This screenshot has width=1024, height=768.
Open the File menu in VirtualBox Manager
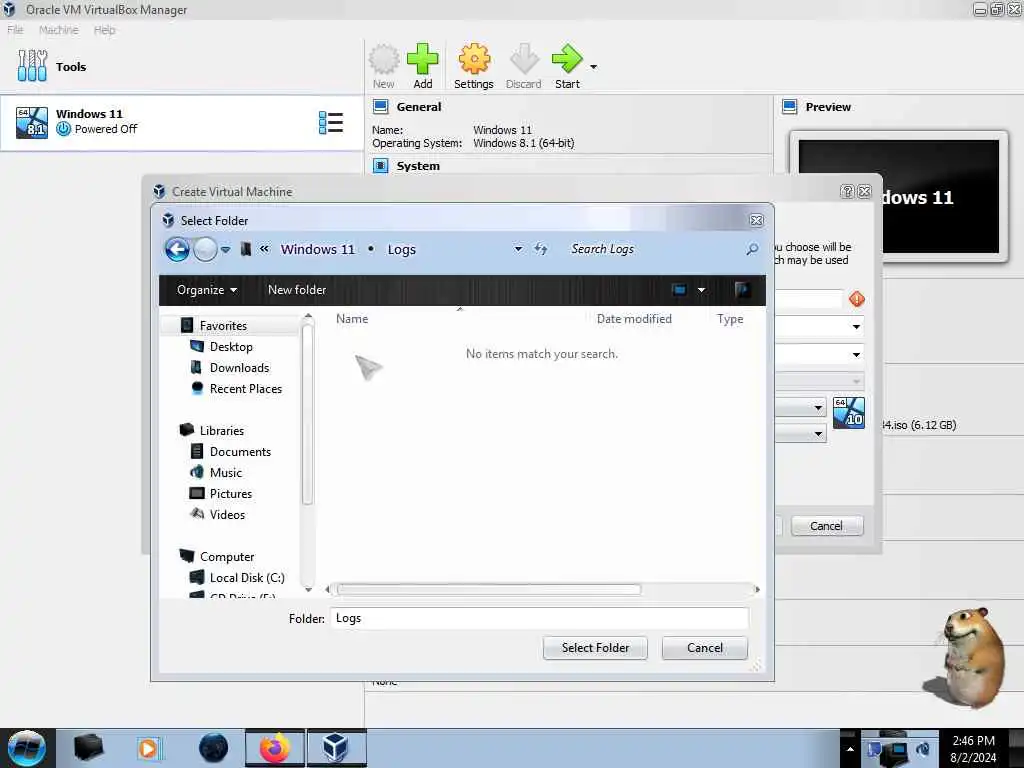15,30
